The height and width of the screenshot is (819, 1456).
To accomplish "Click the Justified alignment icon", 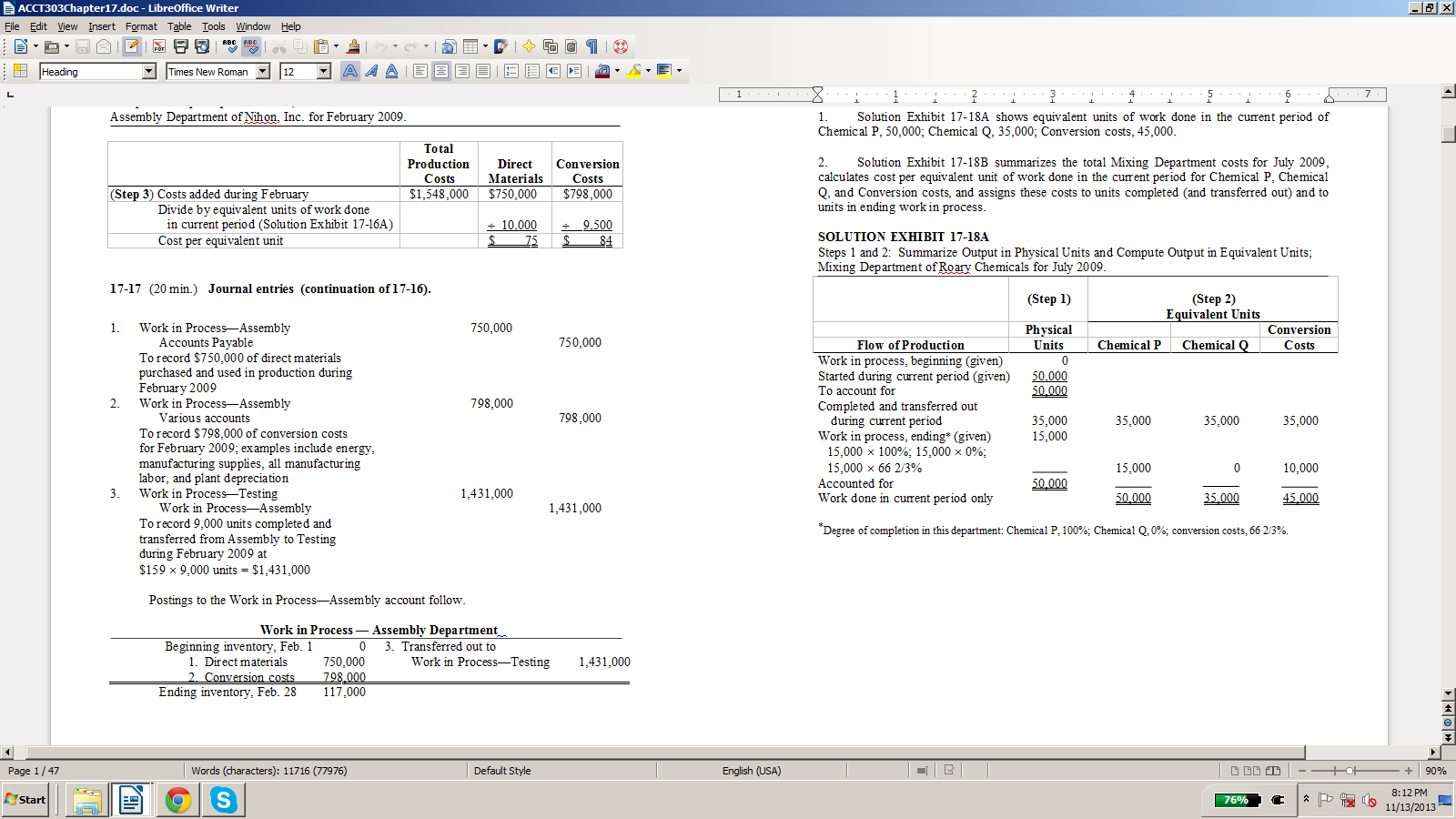I will coord(483,71).
